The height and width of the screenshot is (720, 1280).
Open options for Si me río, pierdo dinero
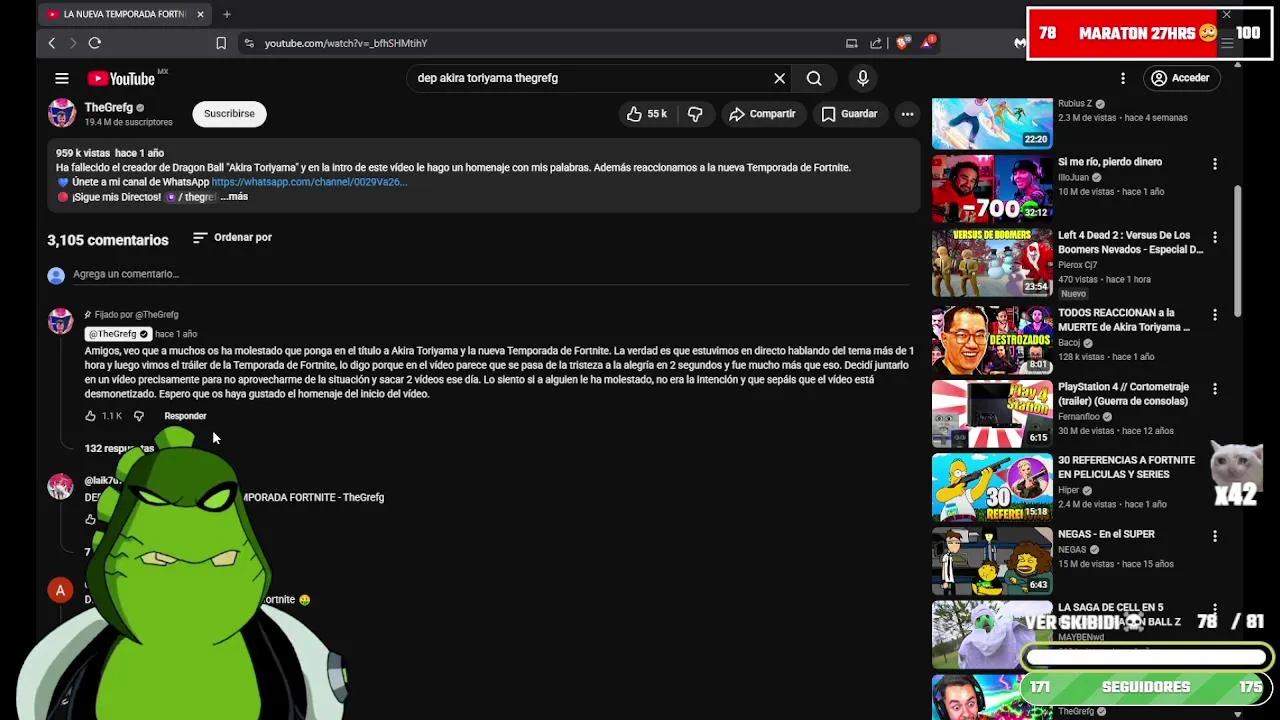[x=1215, y=164]
